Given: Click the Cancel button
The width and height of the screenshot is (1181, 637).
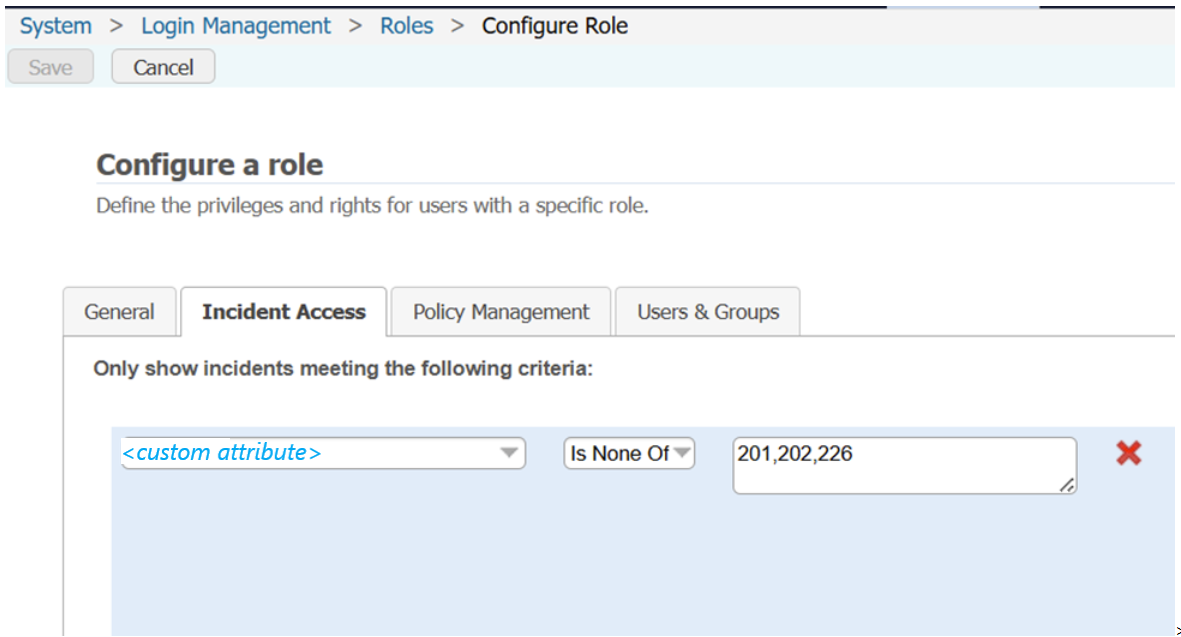Looking at the screenshot, I should click(x=163, y=67).
